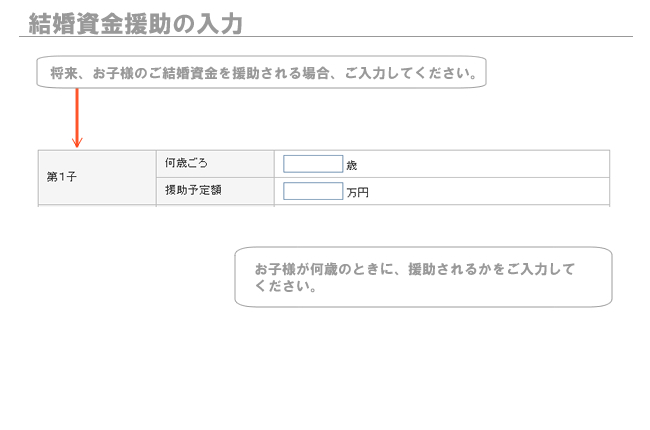Click the 歳 unit label
The width and height of the screenshot is (650, 430).
click(x=352, y=165)
